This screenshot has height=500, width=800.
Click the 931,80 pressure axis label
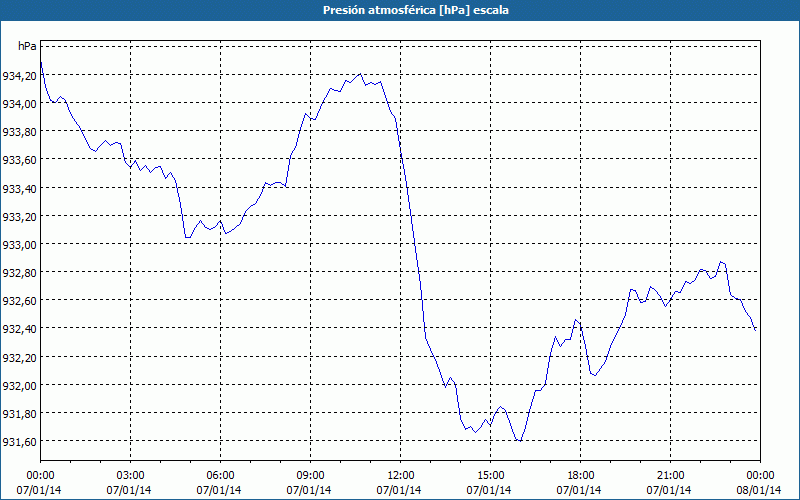tap(19, 413)
